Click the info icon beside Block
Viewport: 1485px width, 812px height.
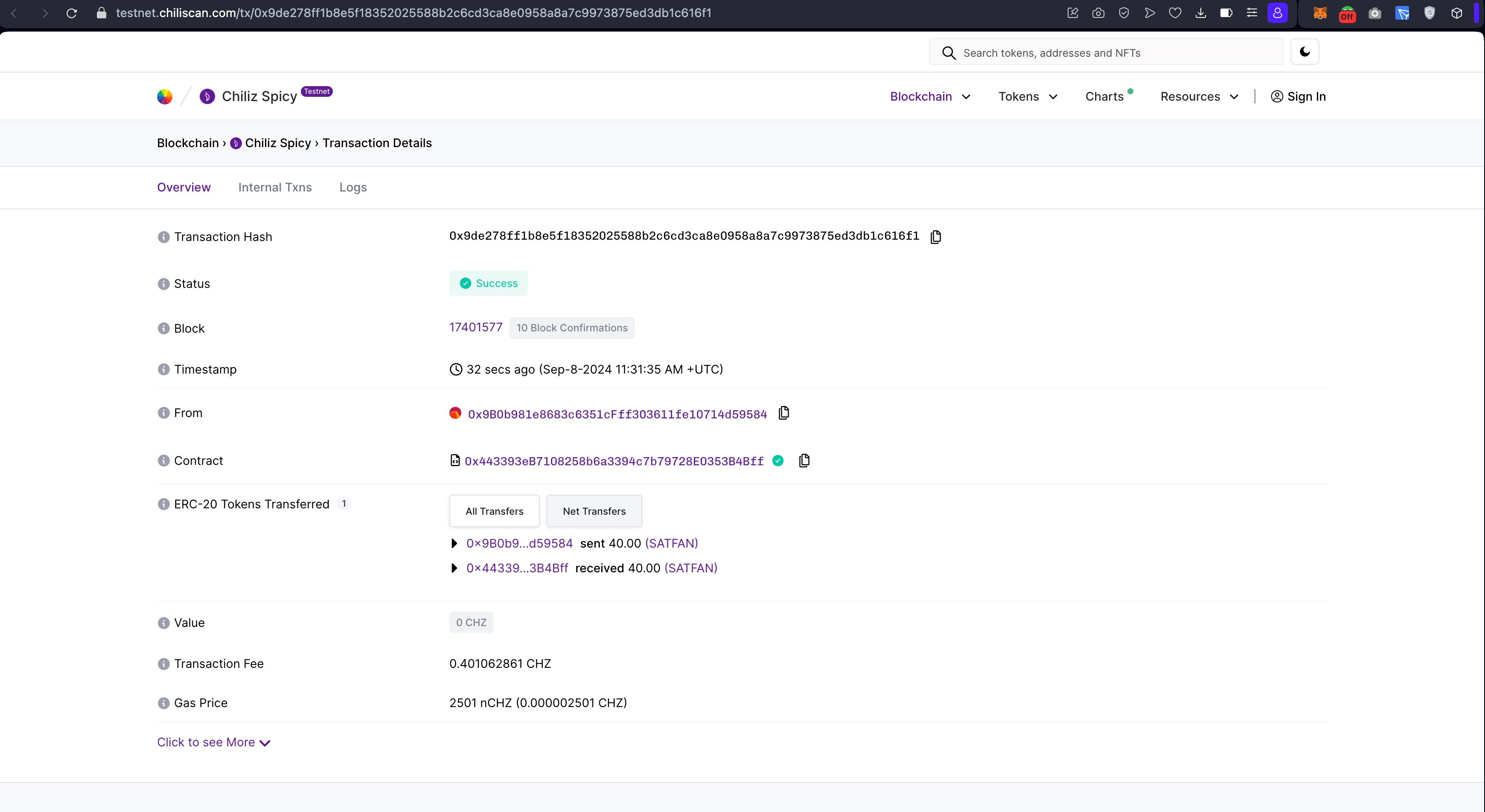[164, 328]
